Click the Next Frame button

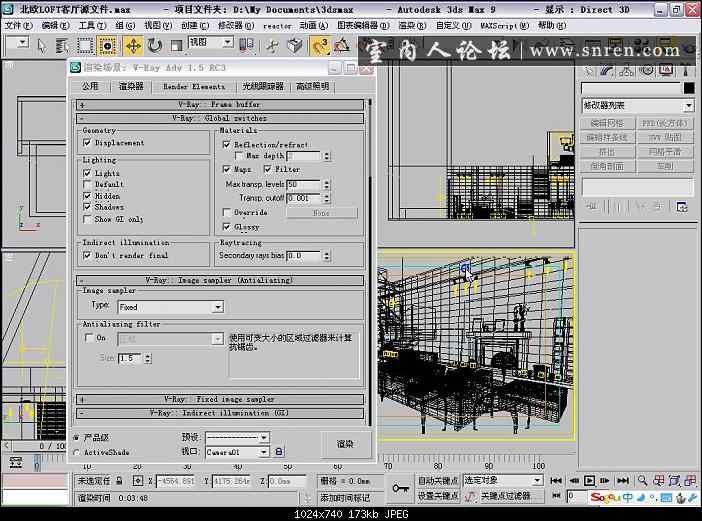pos(605,481)
